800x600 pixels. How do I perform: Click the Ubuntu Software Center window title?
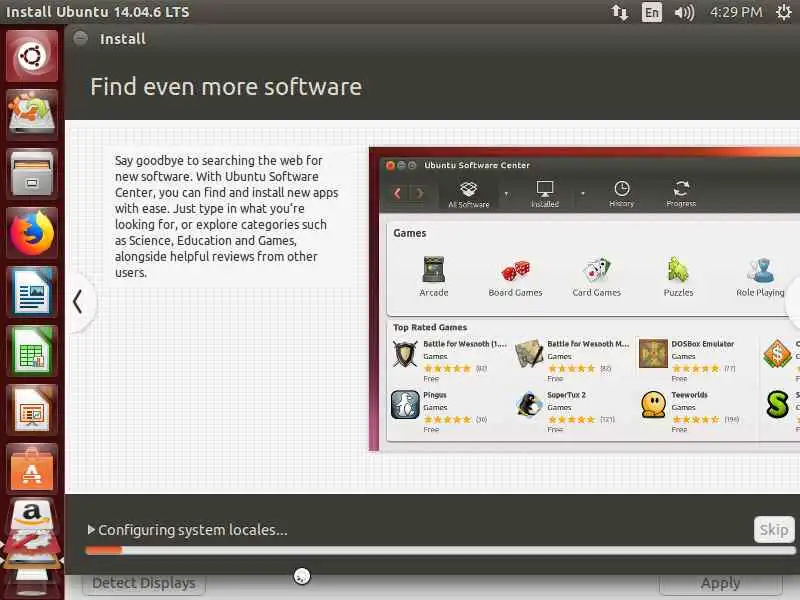click(477, 165)
